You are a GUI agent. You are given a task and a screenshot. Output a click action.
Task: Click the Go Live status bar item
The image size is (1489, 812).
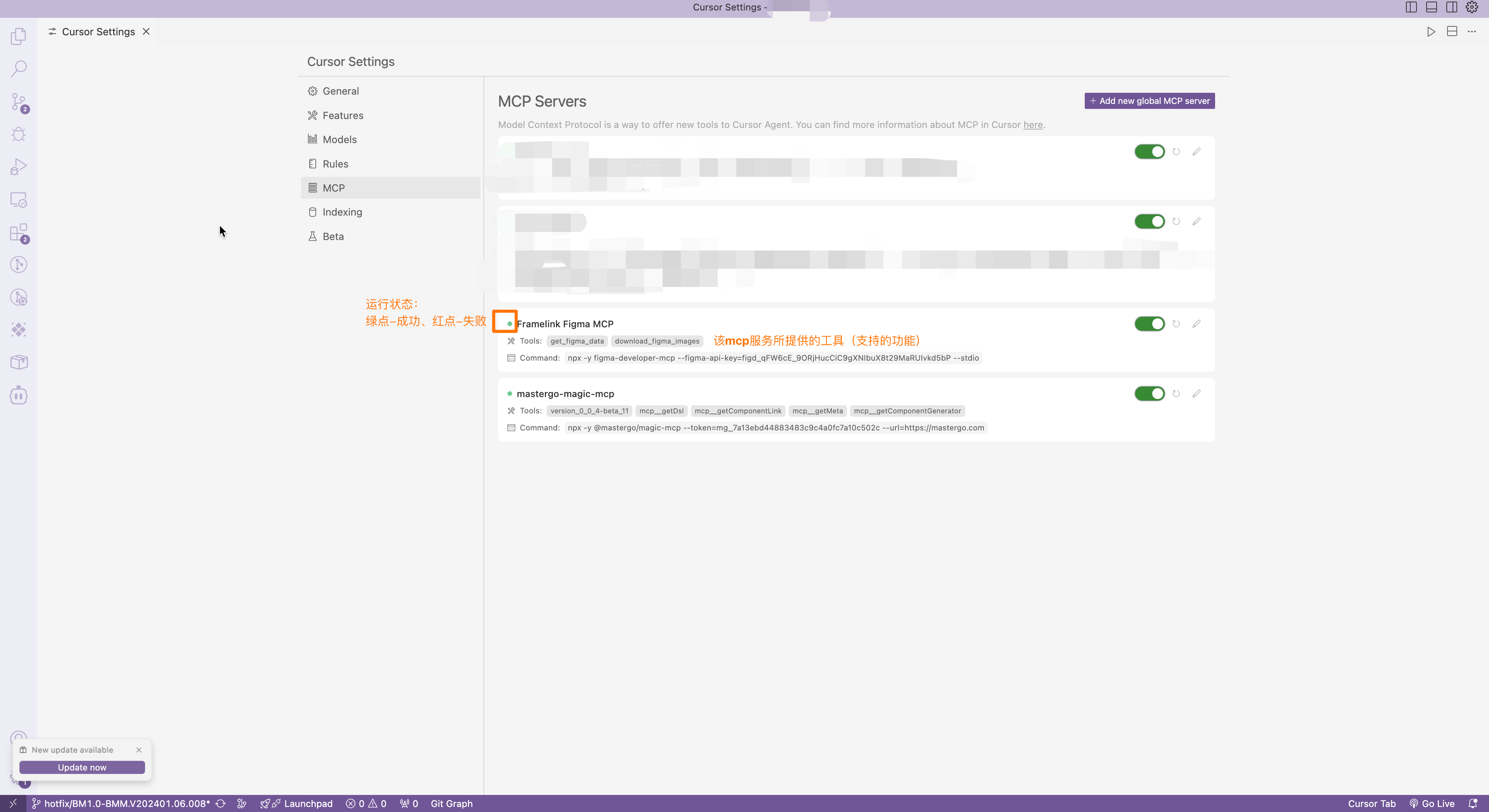(x=1432, y=803)
